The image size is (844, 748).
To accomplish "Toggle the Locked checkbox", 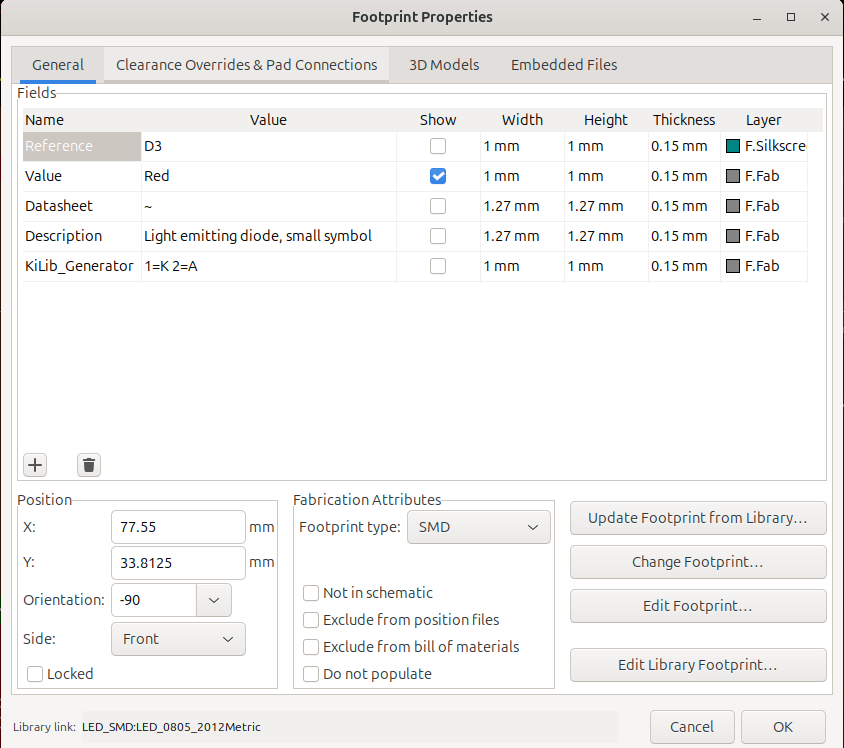I will 35,674.
